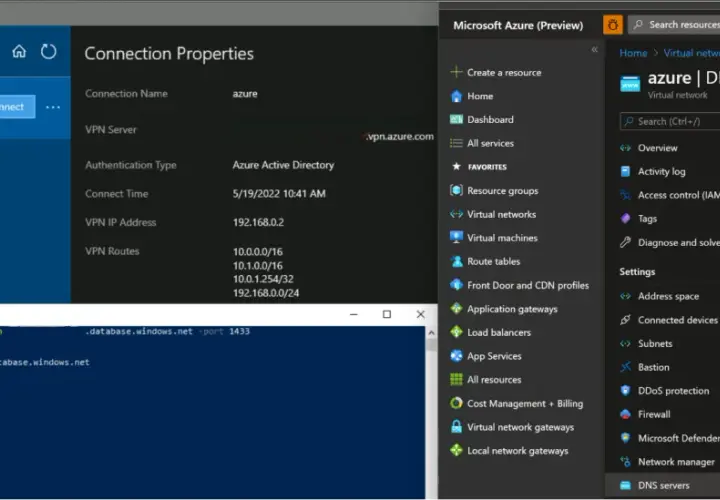Open DNS servers under Settings

tap(663, 485)
